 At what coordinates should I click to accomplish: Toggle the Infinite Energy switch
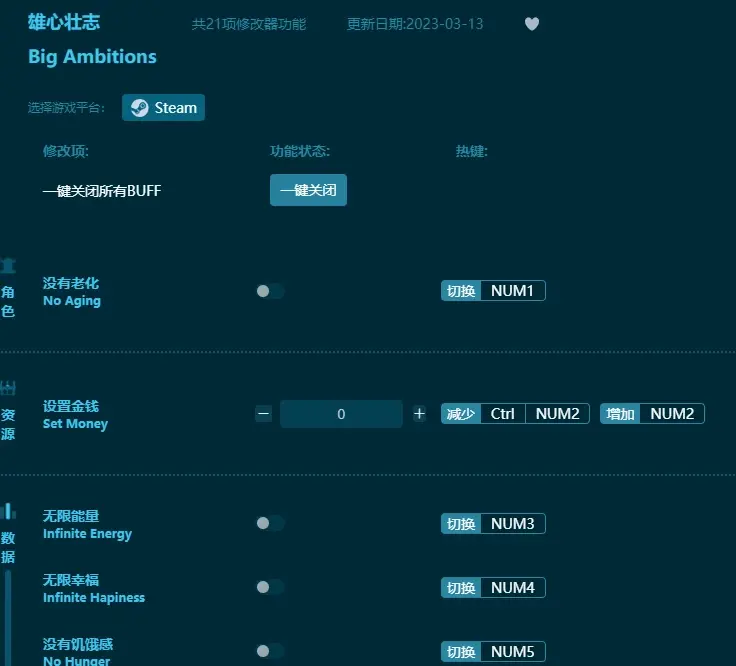pyautogui.click(x=270, y=523)
